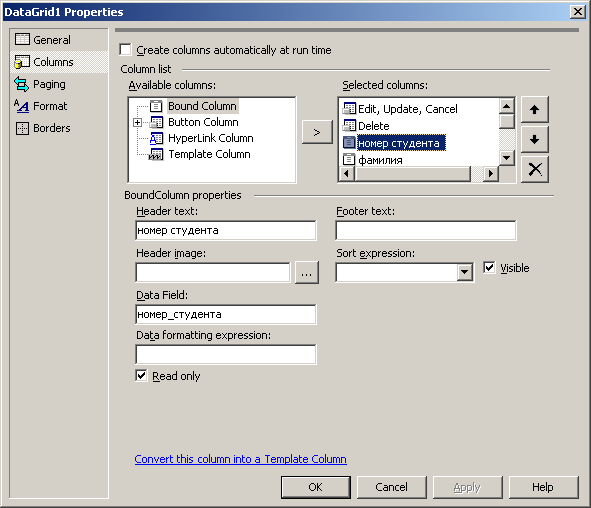The height and width of the screenshot is (508, 591).
Task: Click the selected columns horizontal scrollbar track
Action: pos(413,174)
